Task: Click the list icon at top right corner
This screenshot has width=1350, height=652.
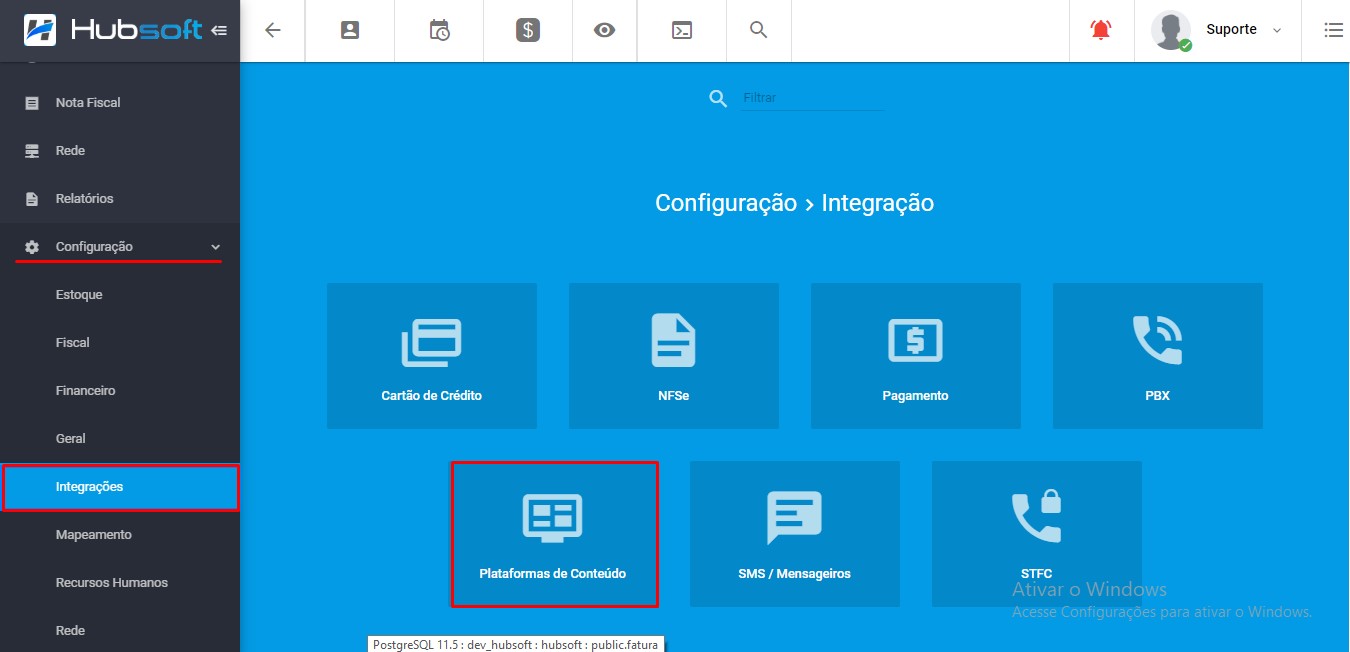Action: [1335, 30]
